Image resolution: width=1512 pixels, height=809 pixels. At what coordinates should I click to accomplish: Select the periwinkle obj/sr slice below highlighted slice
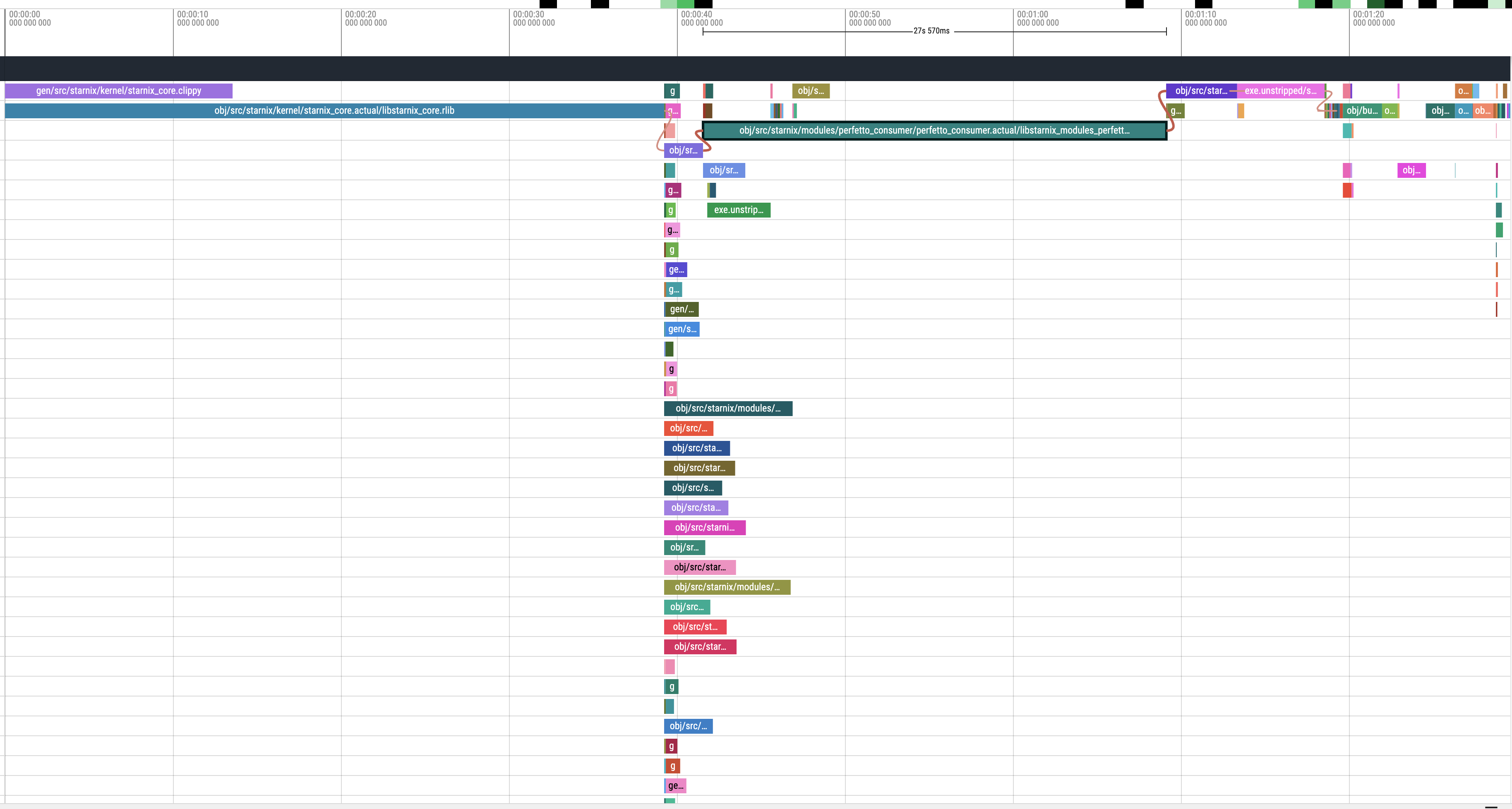(x=724, y=171)
